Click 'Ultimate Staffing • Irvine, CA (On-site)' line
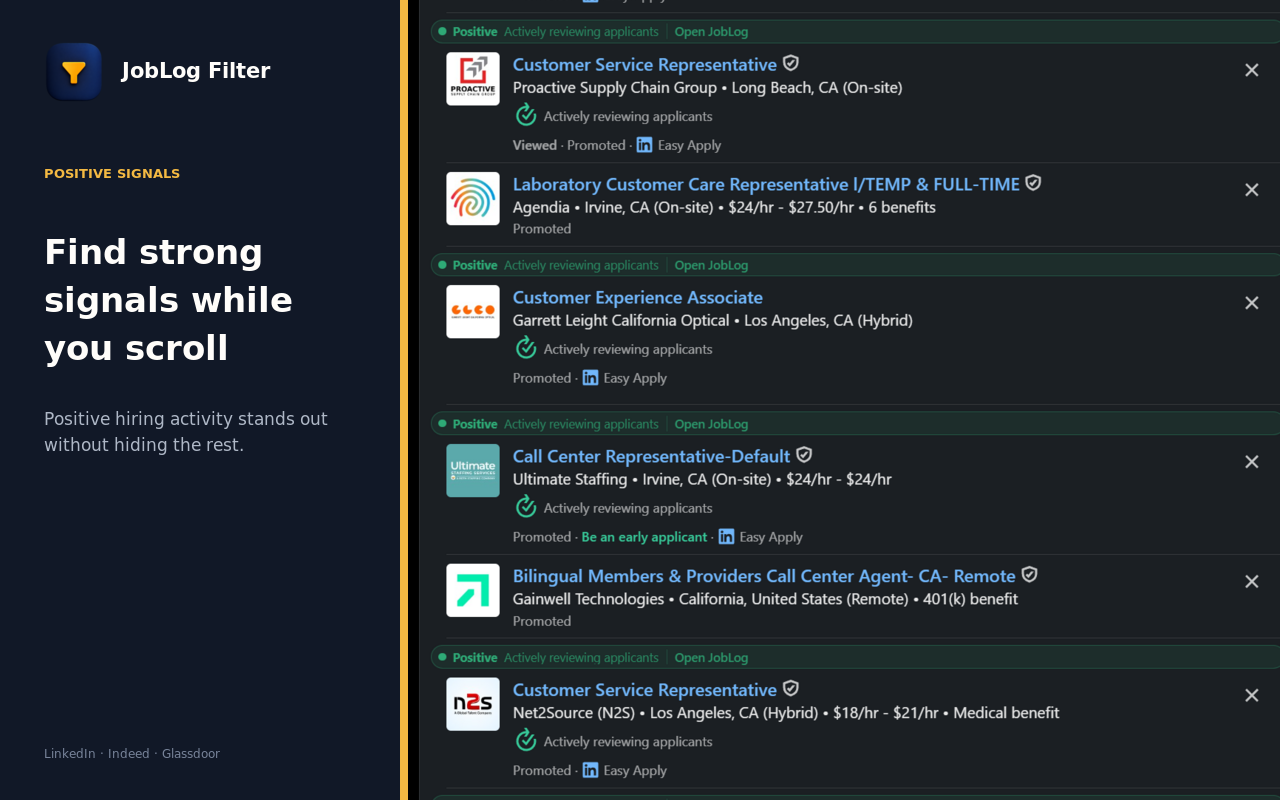Screen dimensions: 1280x800 [x=702, y=480]
